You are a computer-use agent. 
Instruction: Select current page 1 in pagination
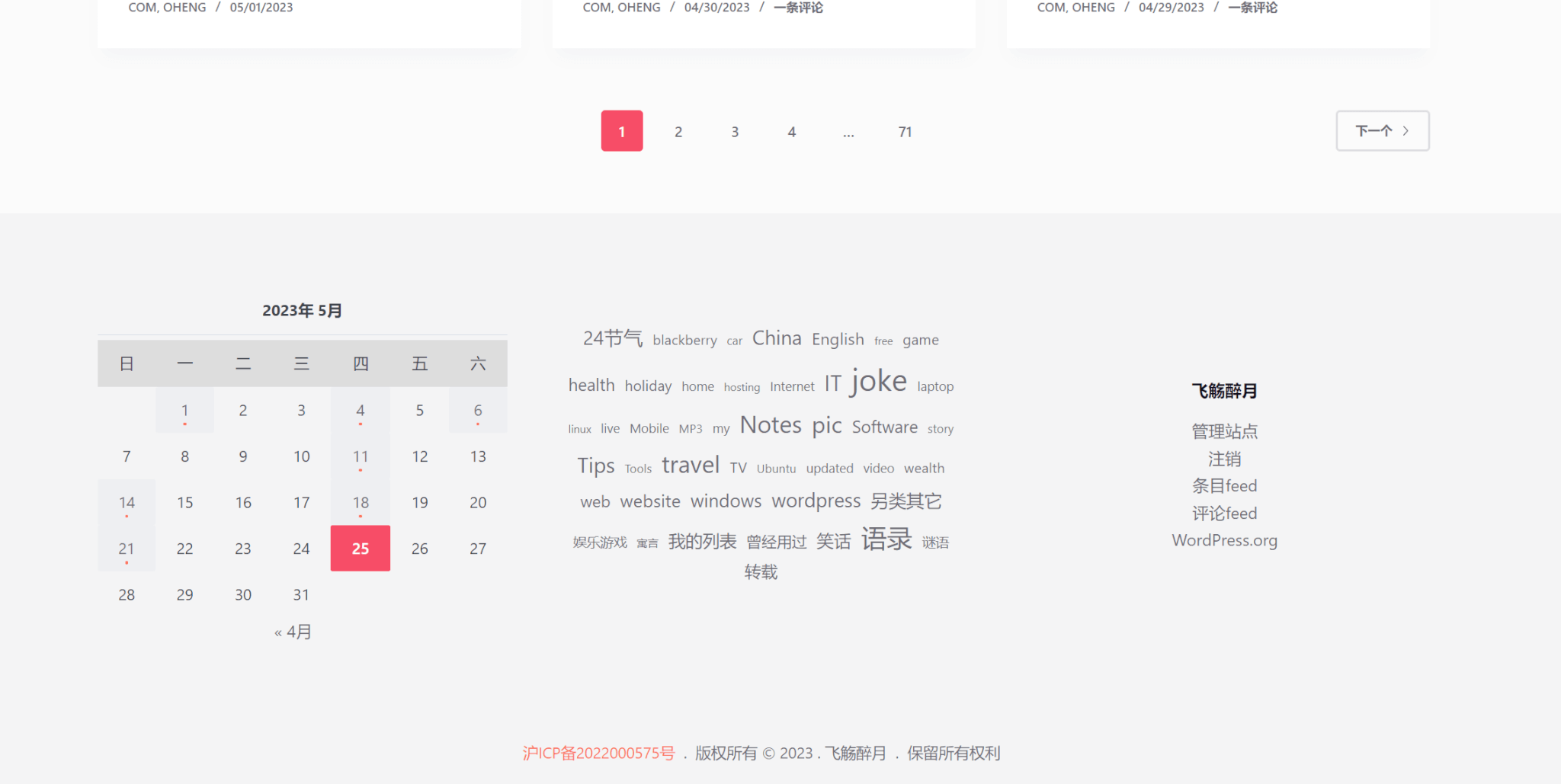[x=622, y=131]
